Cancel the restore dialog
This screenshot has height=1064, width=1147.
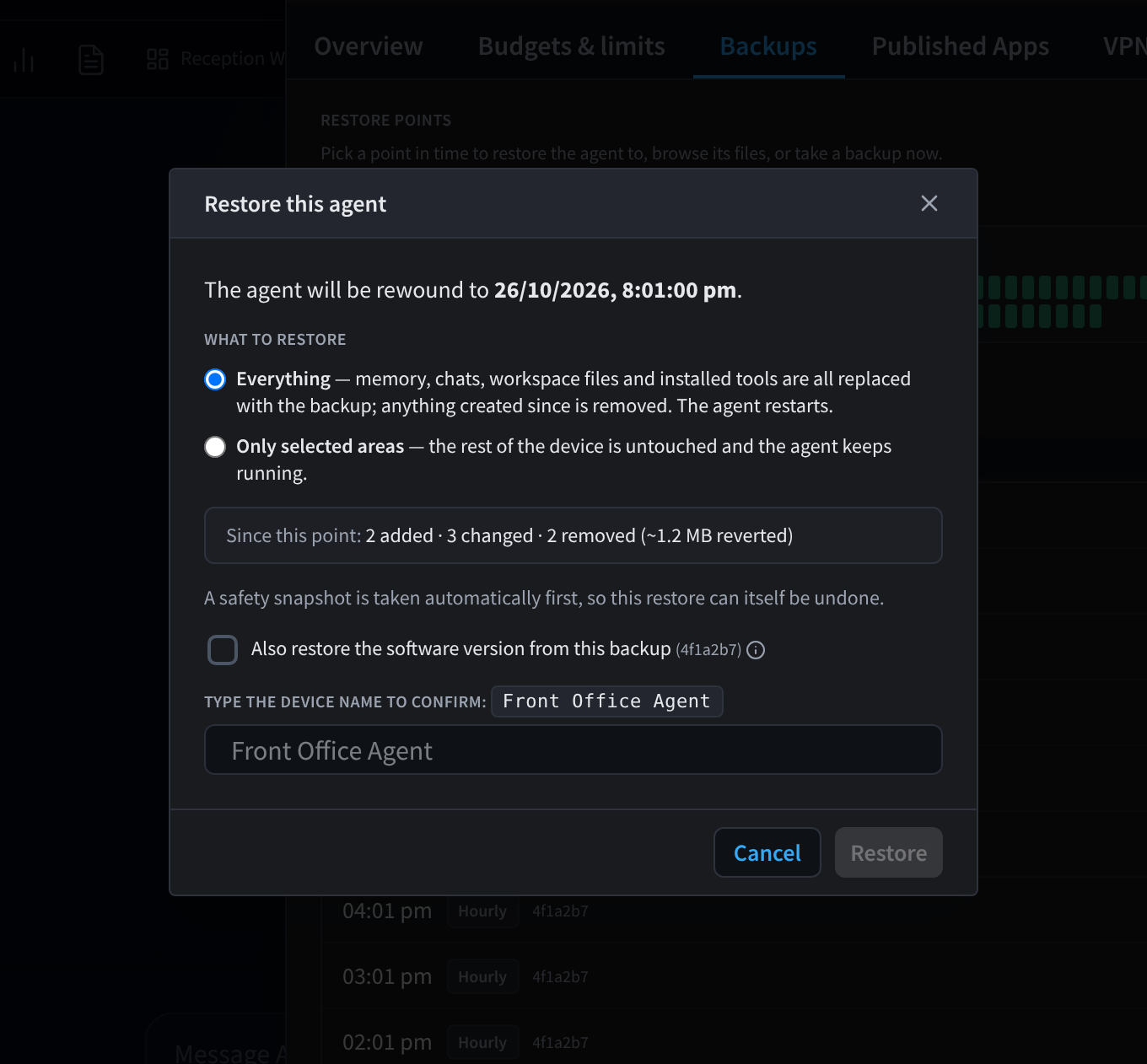pos(767,852)
